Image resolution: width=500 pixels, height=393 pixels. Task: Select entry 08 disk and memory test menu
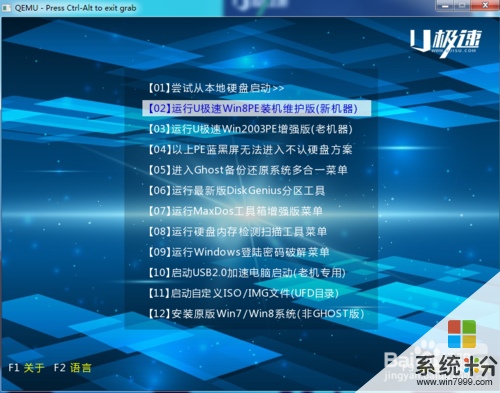[237, 232]
